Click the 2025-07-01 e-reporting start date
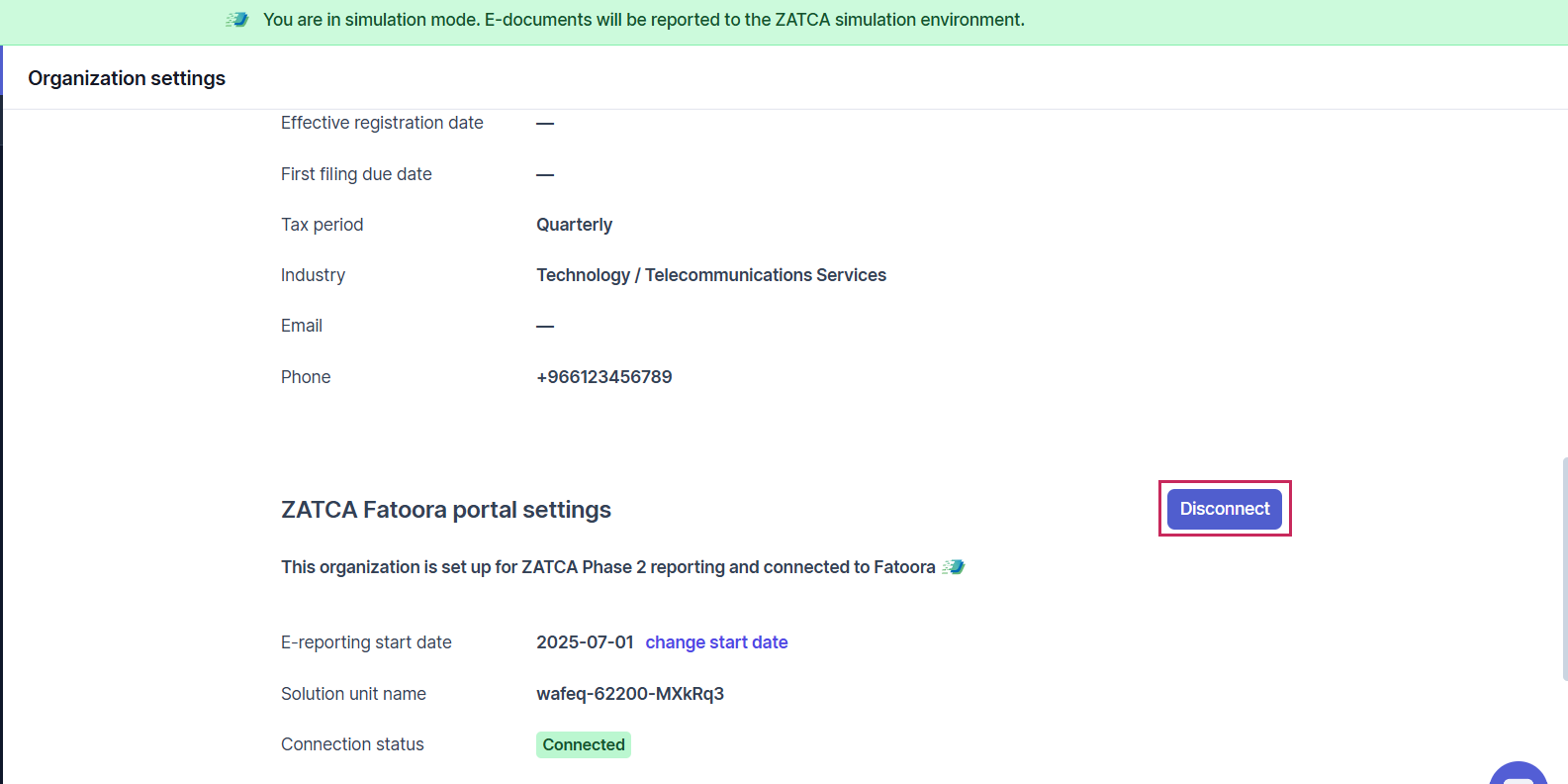 (585, 642)
